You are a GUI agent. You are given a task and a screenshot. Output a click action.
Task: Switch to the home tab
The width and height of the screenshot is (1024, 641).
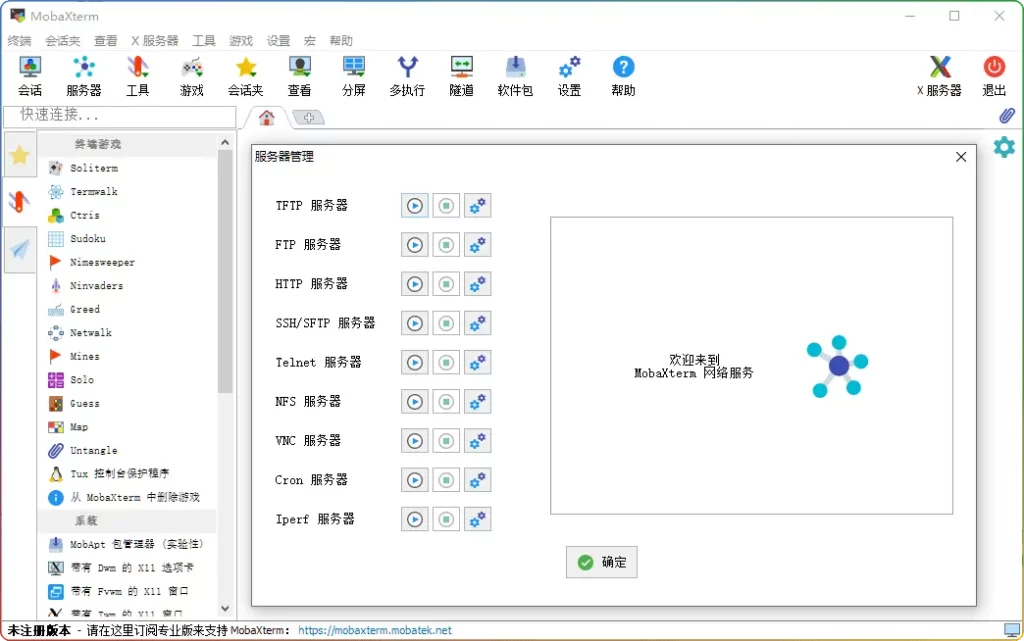(266, 117)
